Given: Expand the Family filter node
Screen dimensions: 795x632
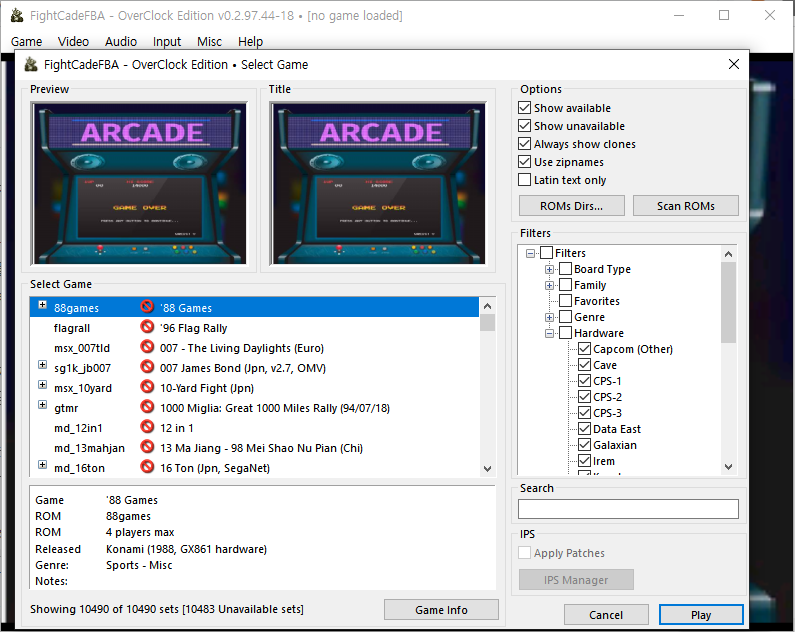Looking at the screenshot, I should click(549, 285).
